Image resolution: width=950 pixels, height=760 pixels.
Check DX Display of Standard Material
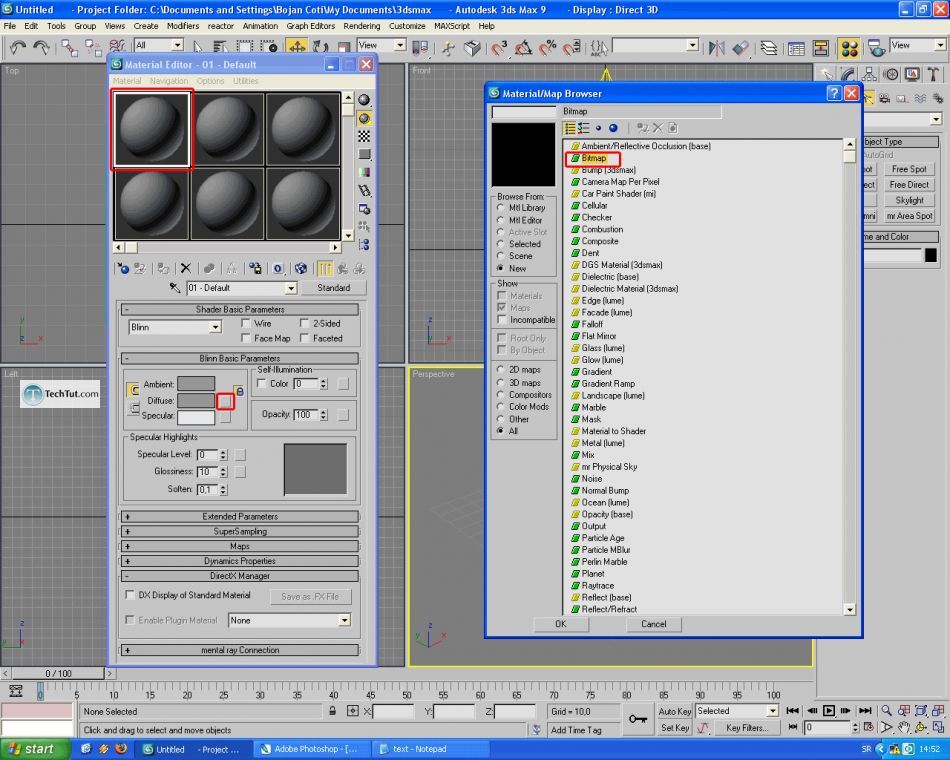tap(130, 595)
